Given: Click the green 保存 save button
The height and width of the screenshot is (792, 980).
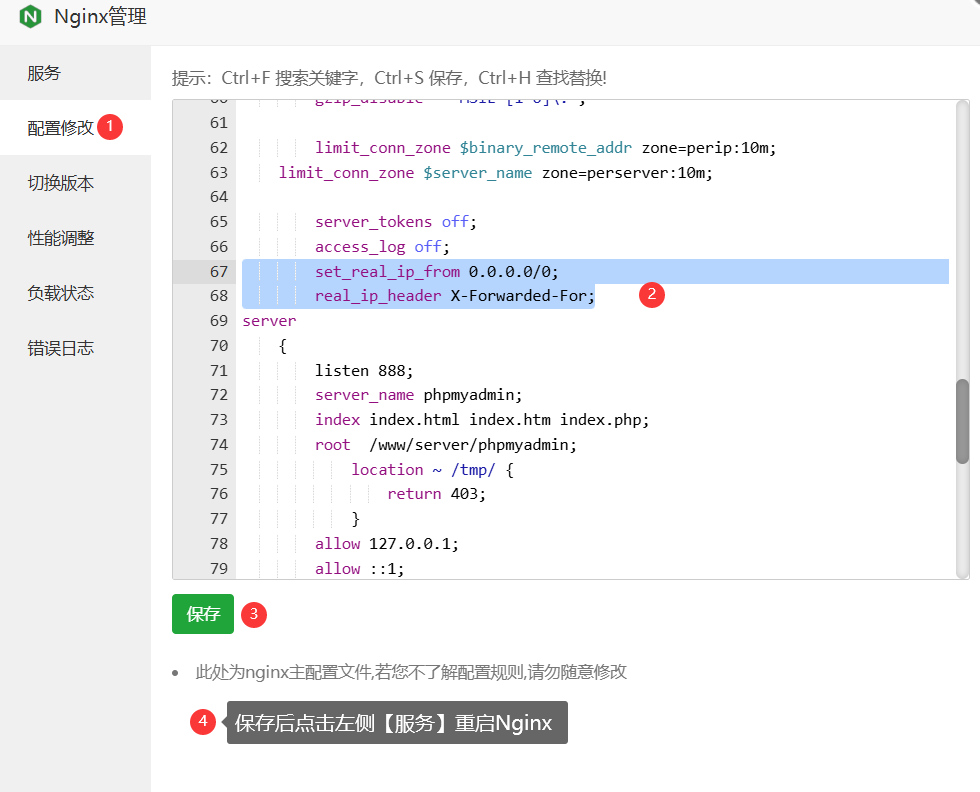Looking at the screenshot, I should click(x=202, y=614).
